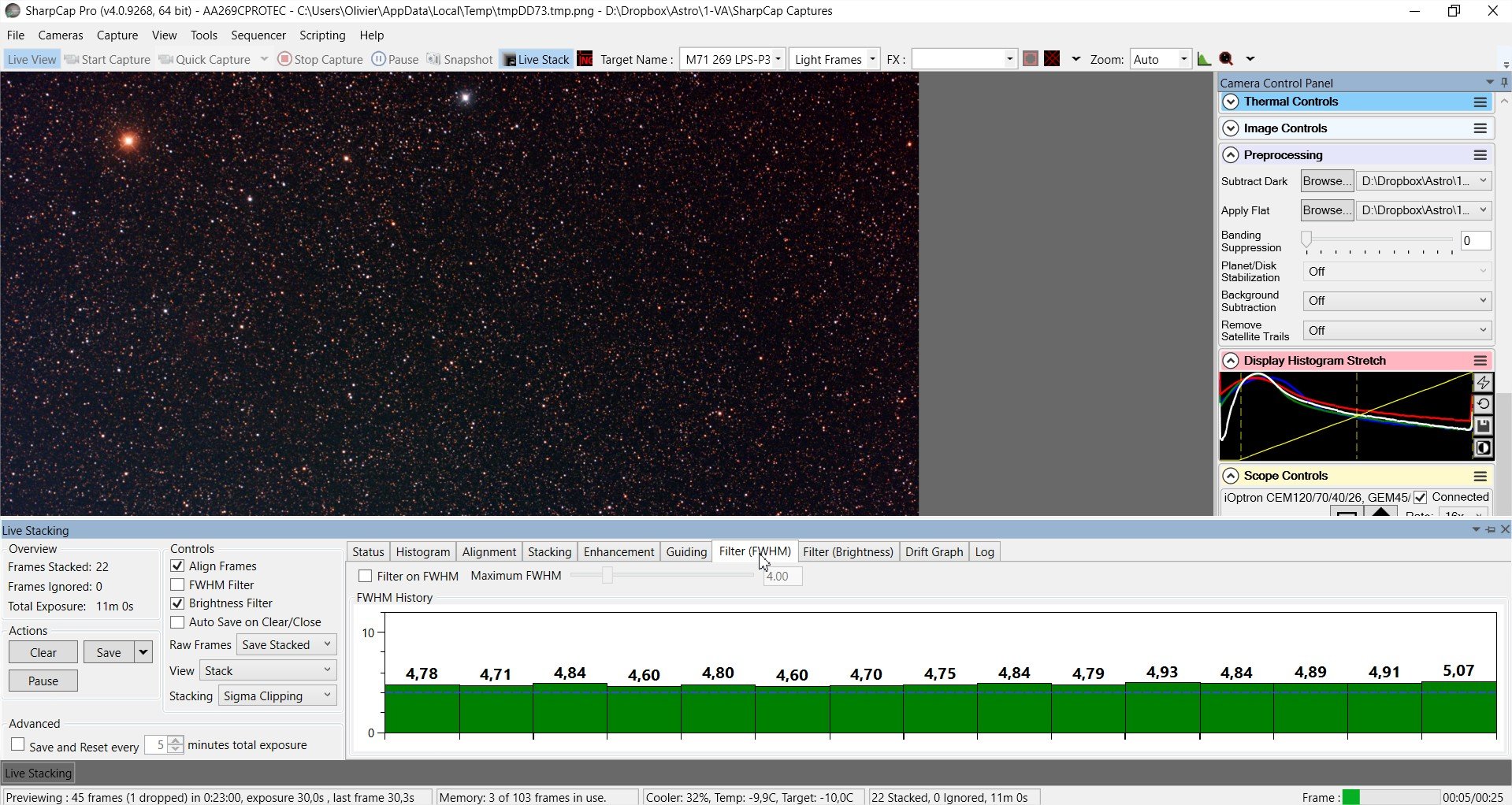Take a Snapshot from the toolbar
The height and width of the screenshot is (805, 1512).
coord(459,59)
